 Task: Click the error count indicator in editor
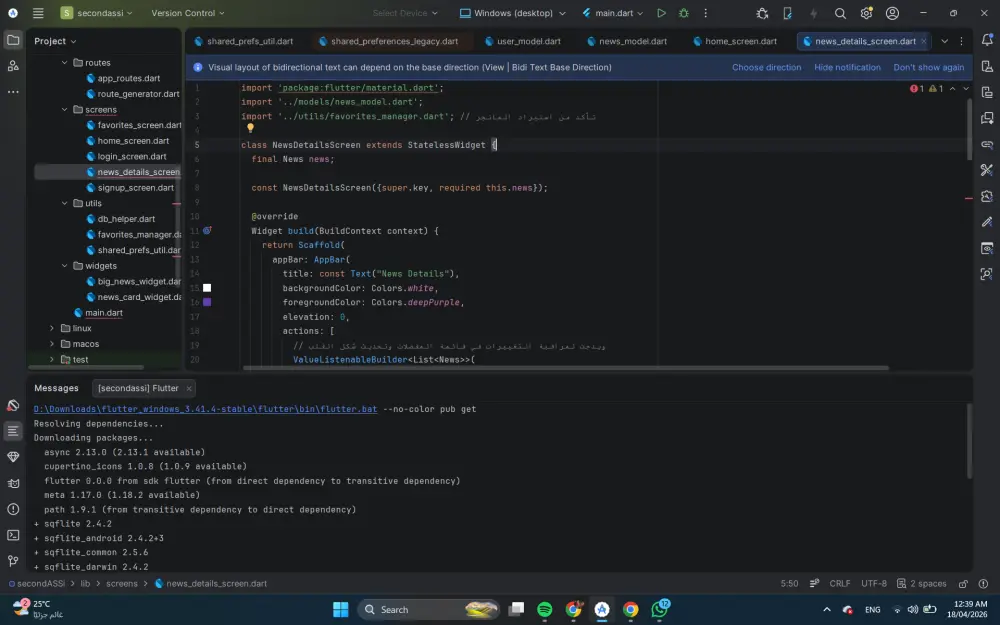click(x=917, y=89)
